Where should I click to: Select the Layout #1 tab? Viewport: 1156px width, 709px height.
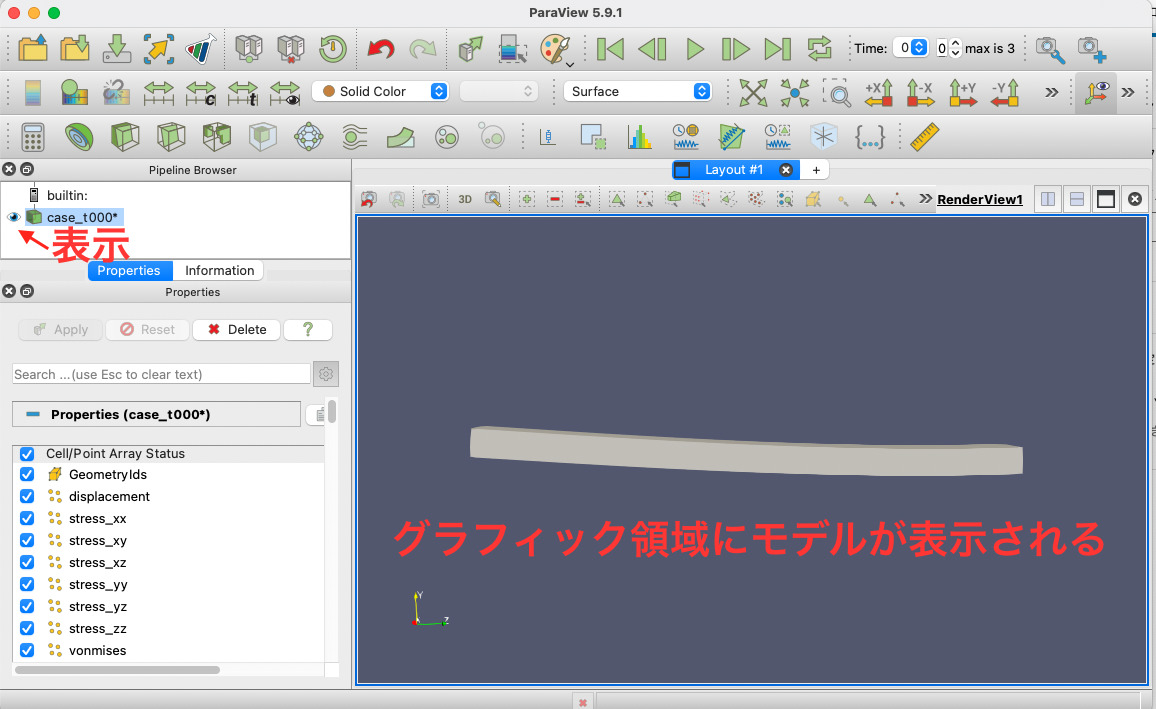(x=735, y=169)
